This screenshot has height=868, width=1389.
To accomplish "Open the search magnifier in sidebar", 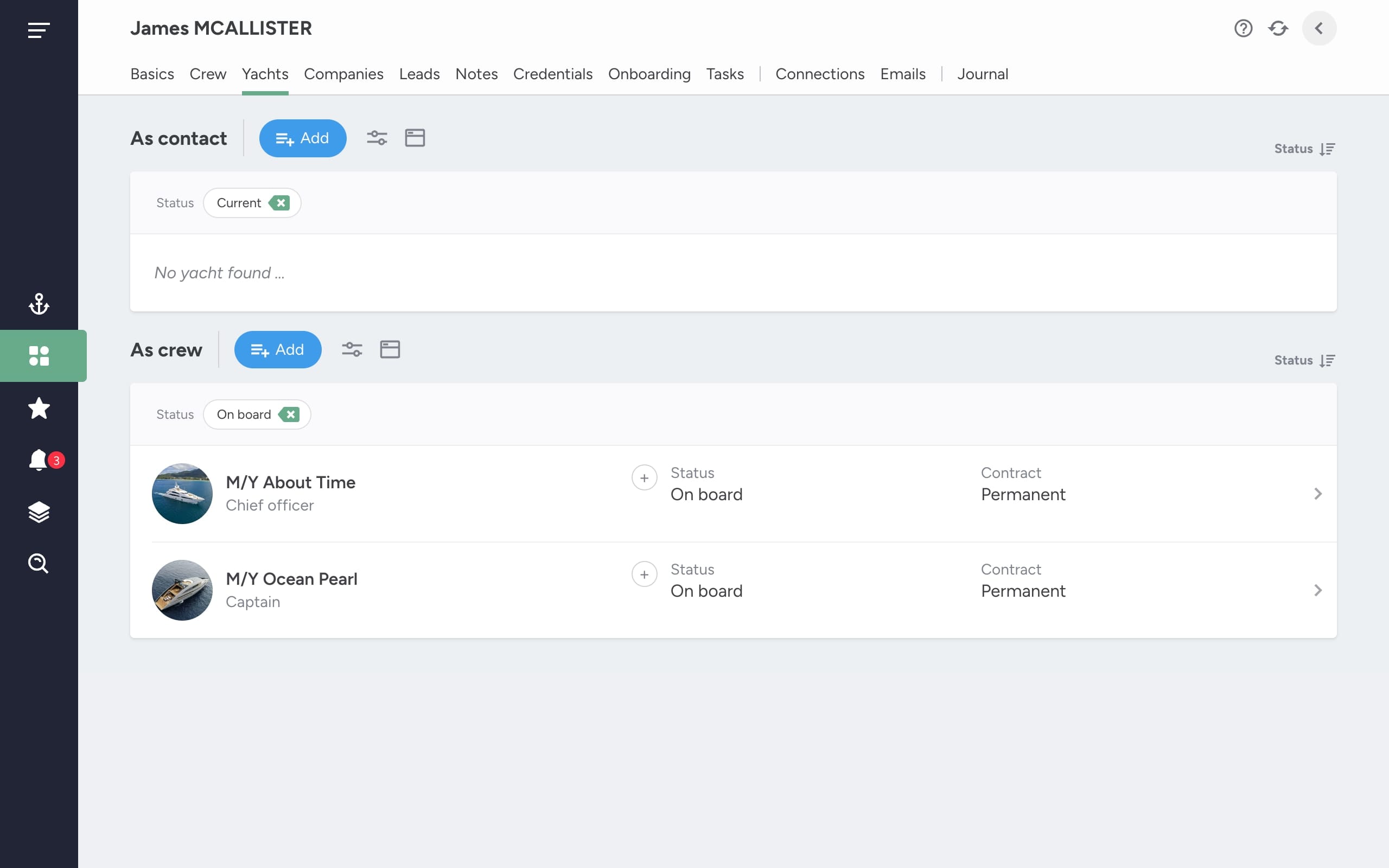I will click(x=39, y=564).
